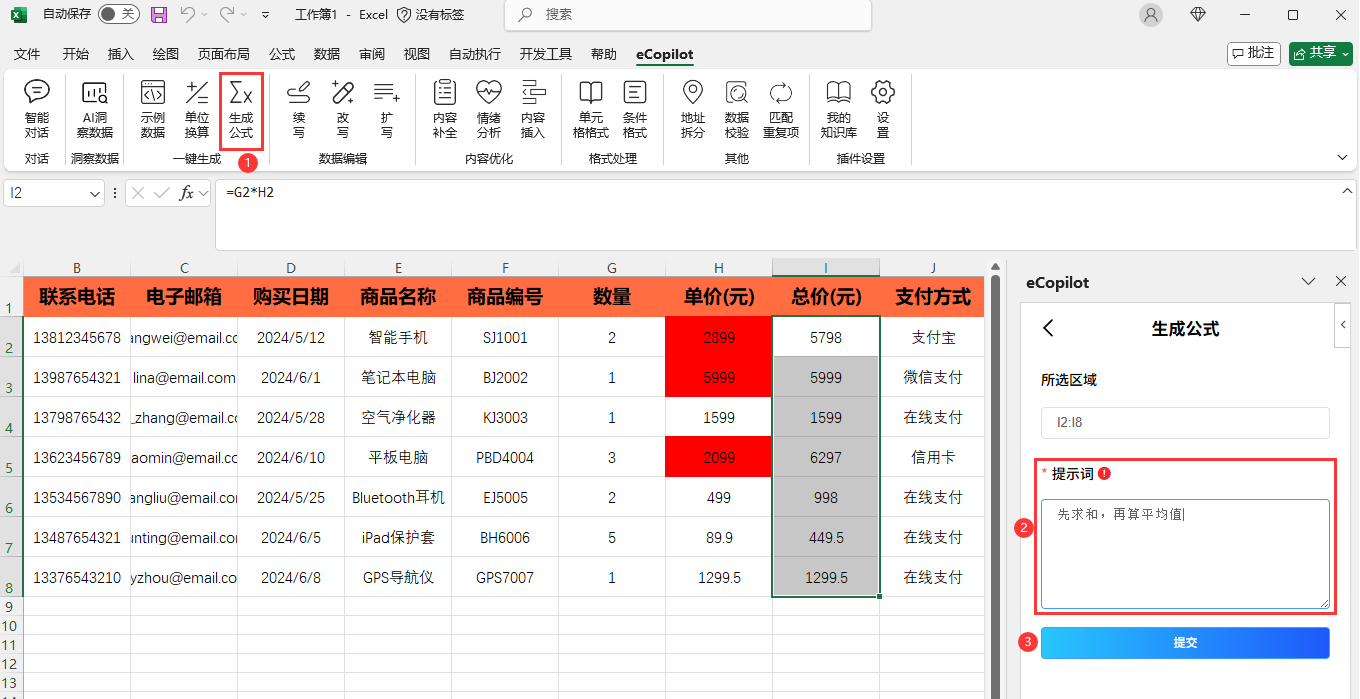The width and height of the screenshot is (1360, 699).
Task: Open the 单位换算 unit conversion tool
Action: click(197, 109)
